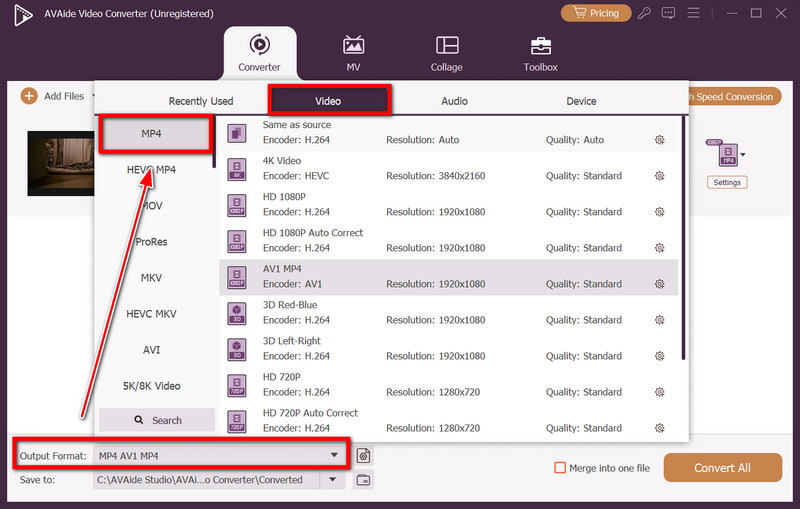Viewport: 800px width, 509px height.
Task: Enable Merge into one file checkbox
Action: 561,468
